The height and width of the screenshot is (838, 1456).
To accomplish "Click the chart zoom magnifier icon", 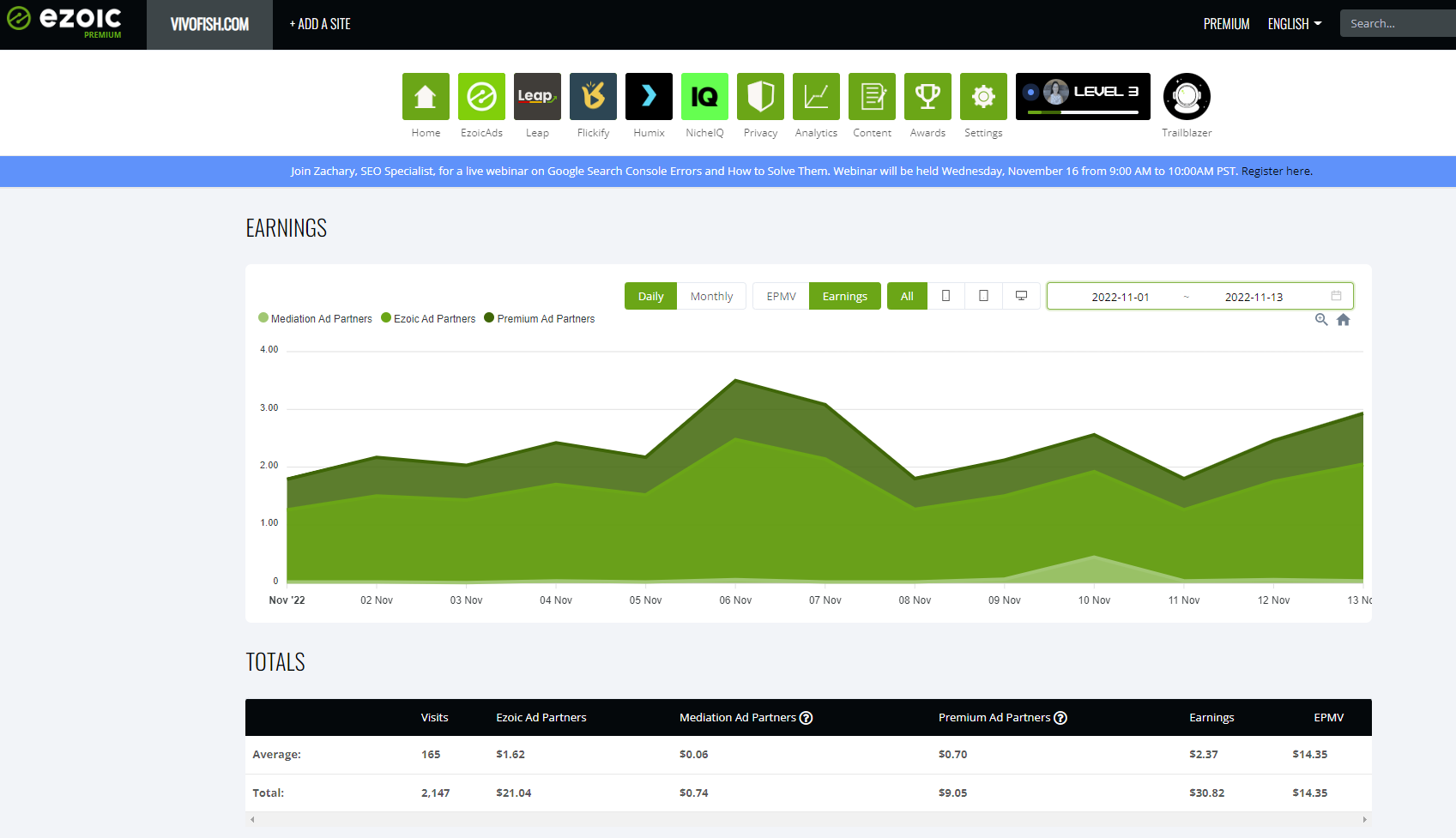I will click(x=1321, y=319).
